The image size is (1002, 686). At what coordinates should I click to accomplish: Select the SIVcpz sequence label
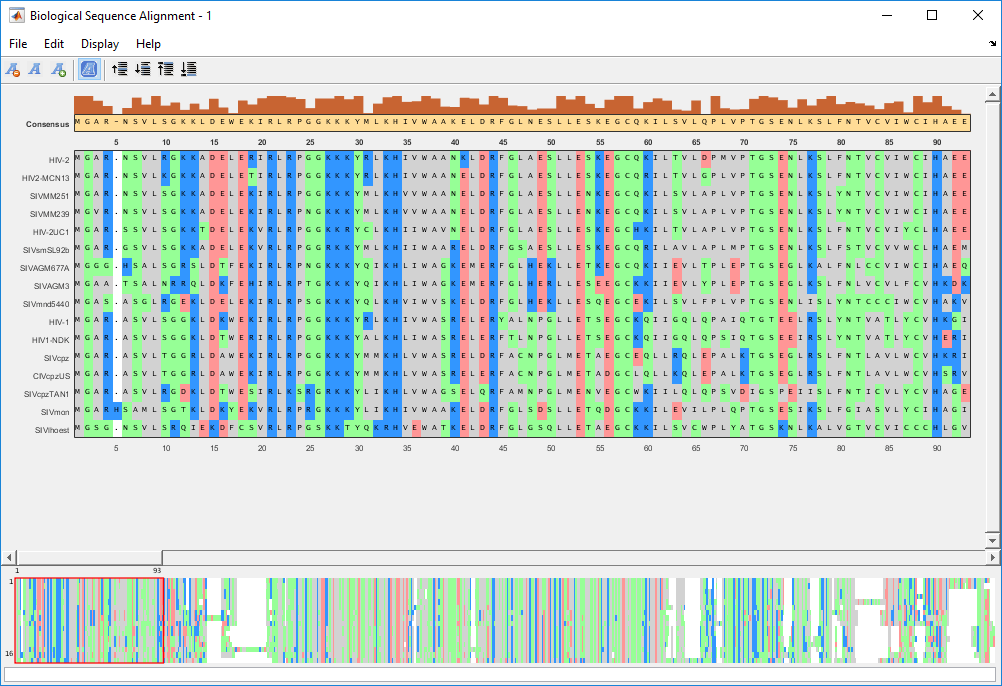tap(56, 358)
